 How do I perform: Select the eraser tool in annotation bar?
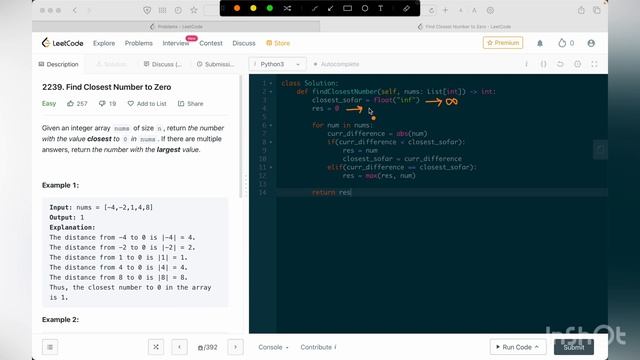click(x=406, y=8)
